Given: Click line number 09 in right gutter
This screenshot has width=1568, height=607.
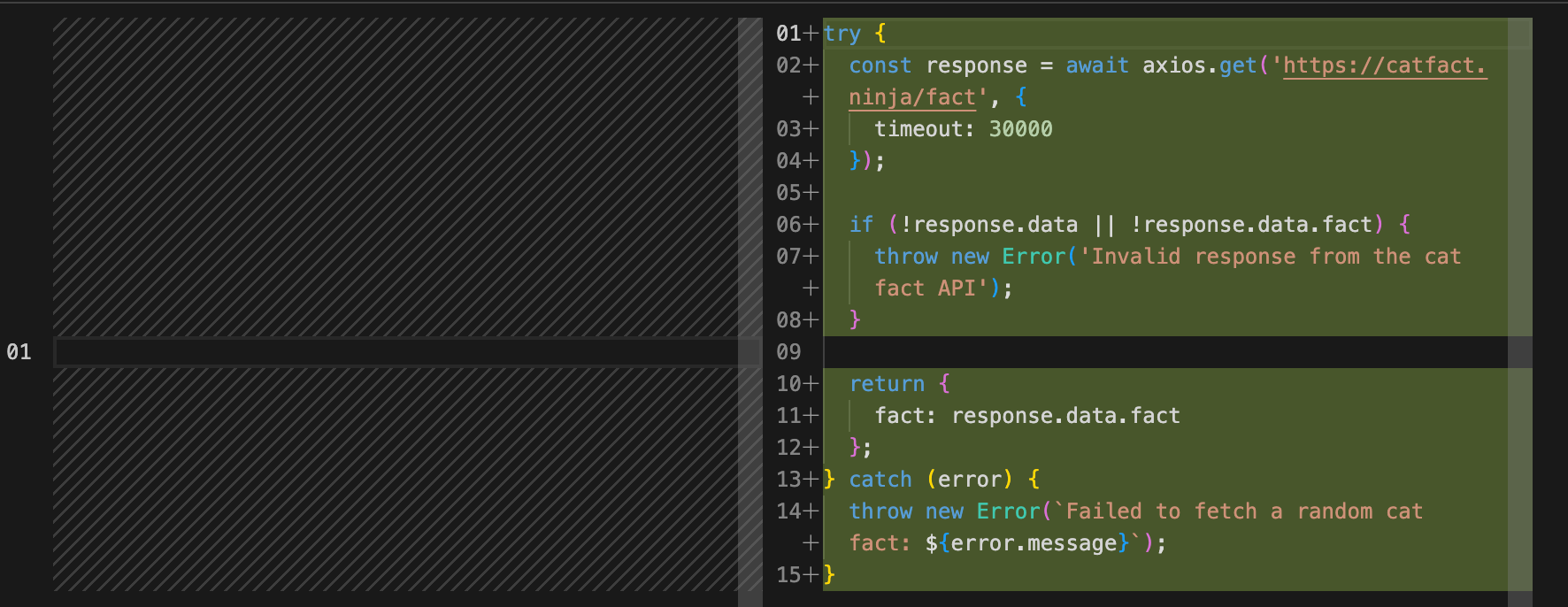Looking at the screenshot, I should point(788,352).
